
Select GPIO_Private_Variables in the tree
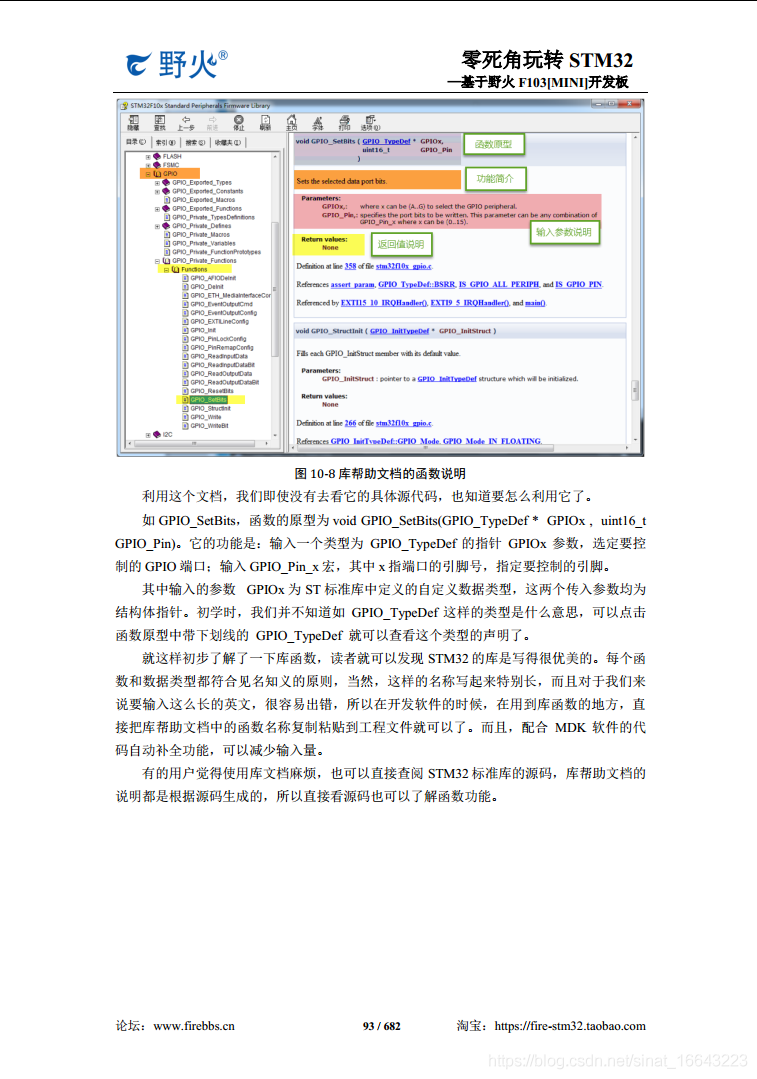tap(204, 243)
